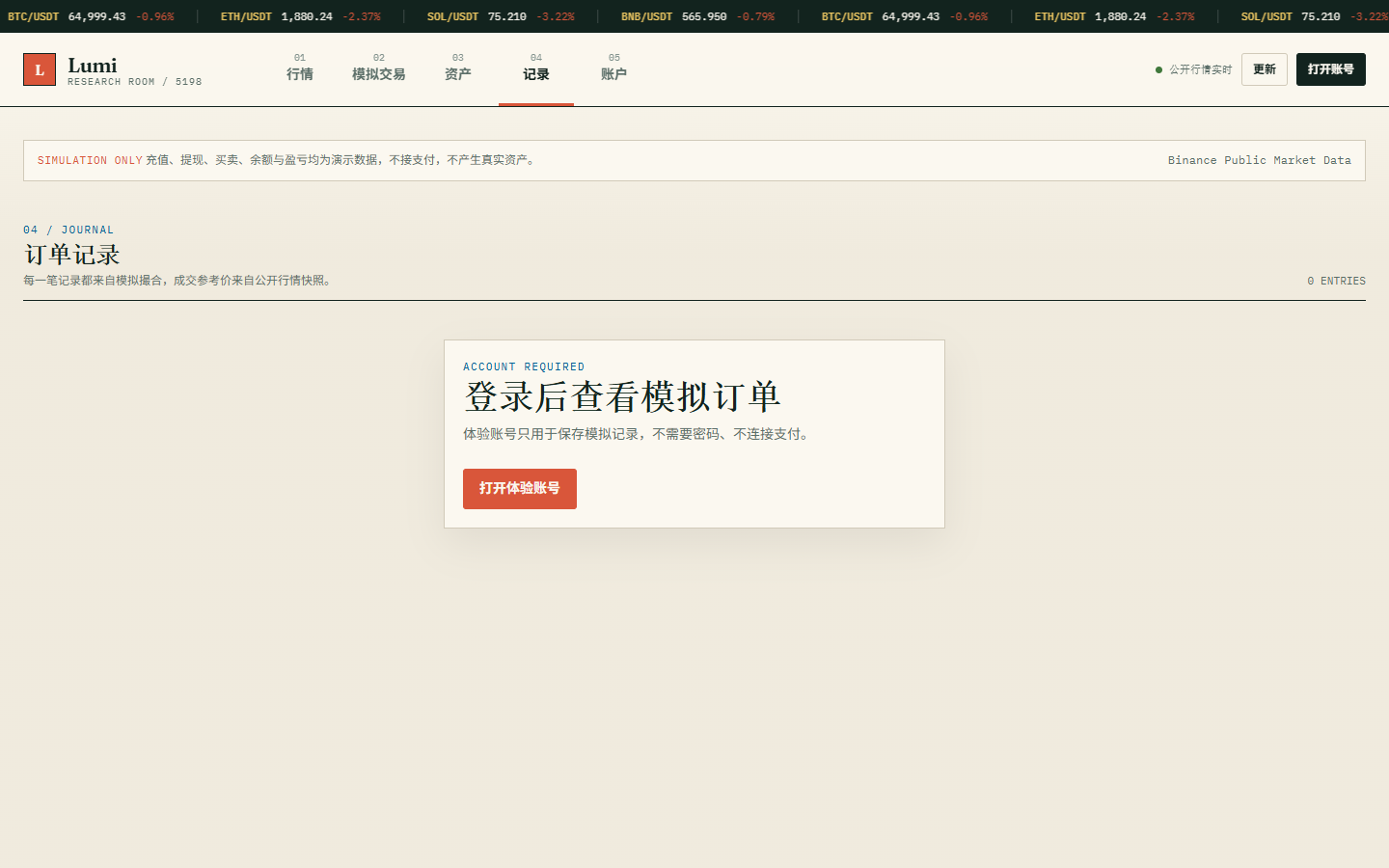This screenshot has height=868, width=1389.
Task: Click the 0 ENTRIES counter
Action: point(1337,281)
